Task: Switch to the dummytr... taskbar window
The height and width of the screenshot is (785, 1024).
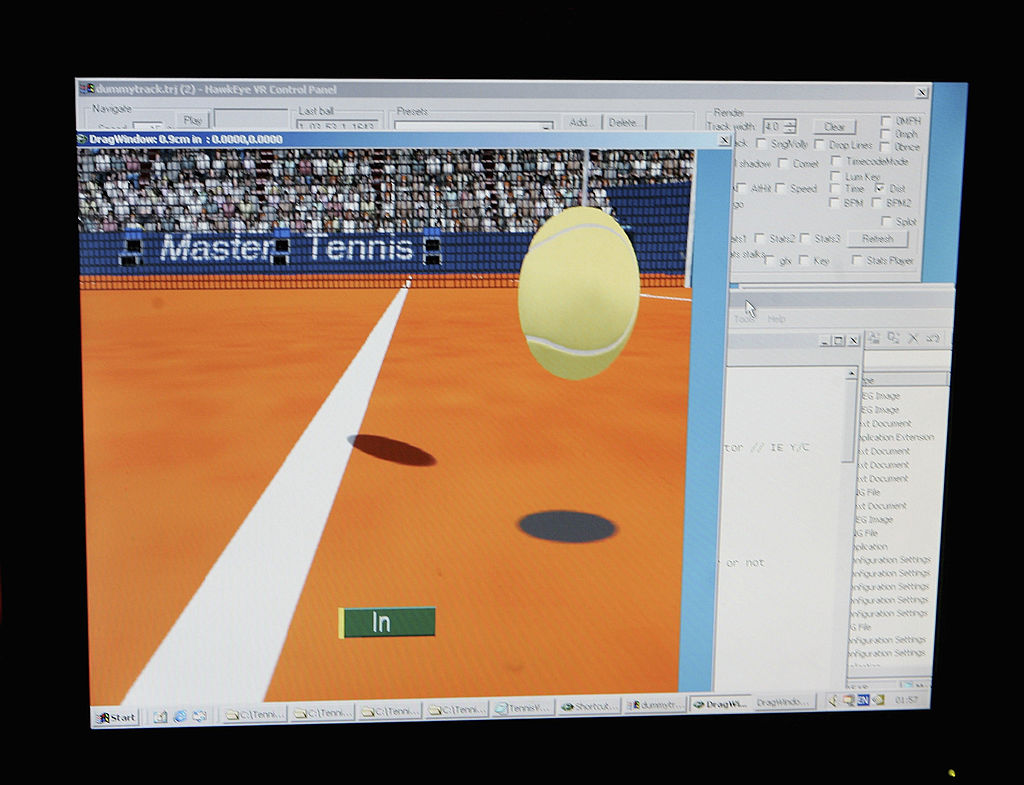Action: pyautogui.click(x=655, y=705)
